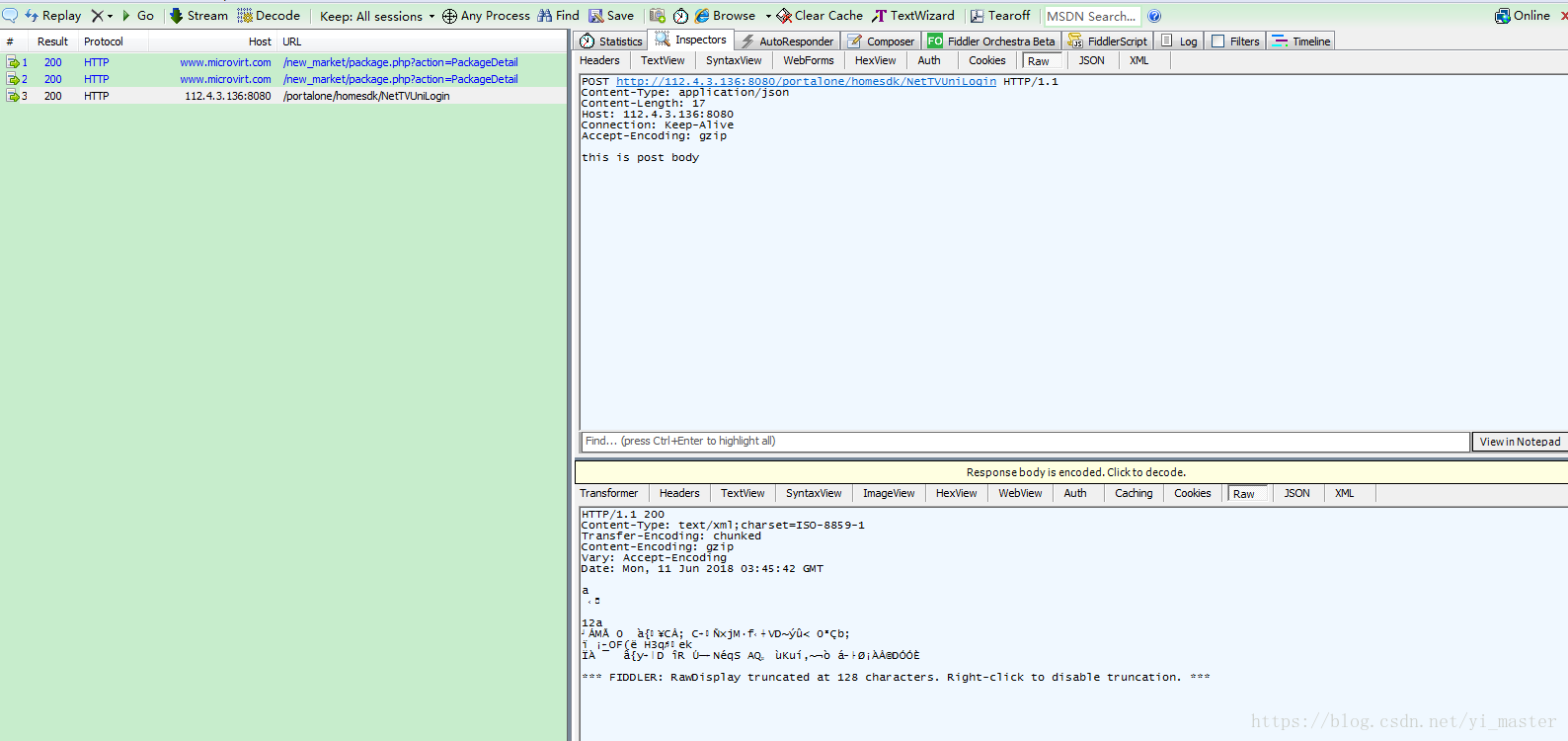Image resolution: width=1568 pixels, height=741 pixels.
Task: Click the comment (speech bubble) toolbar icon
Action: point(9,16)
